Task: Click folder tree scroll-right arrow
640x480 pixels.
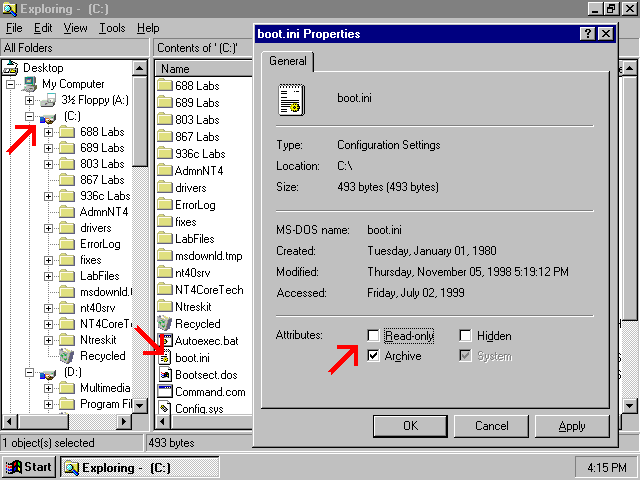Action: tap(124, 421)
